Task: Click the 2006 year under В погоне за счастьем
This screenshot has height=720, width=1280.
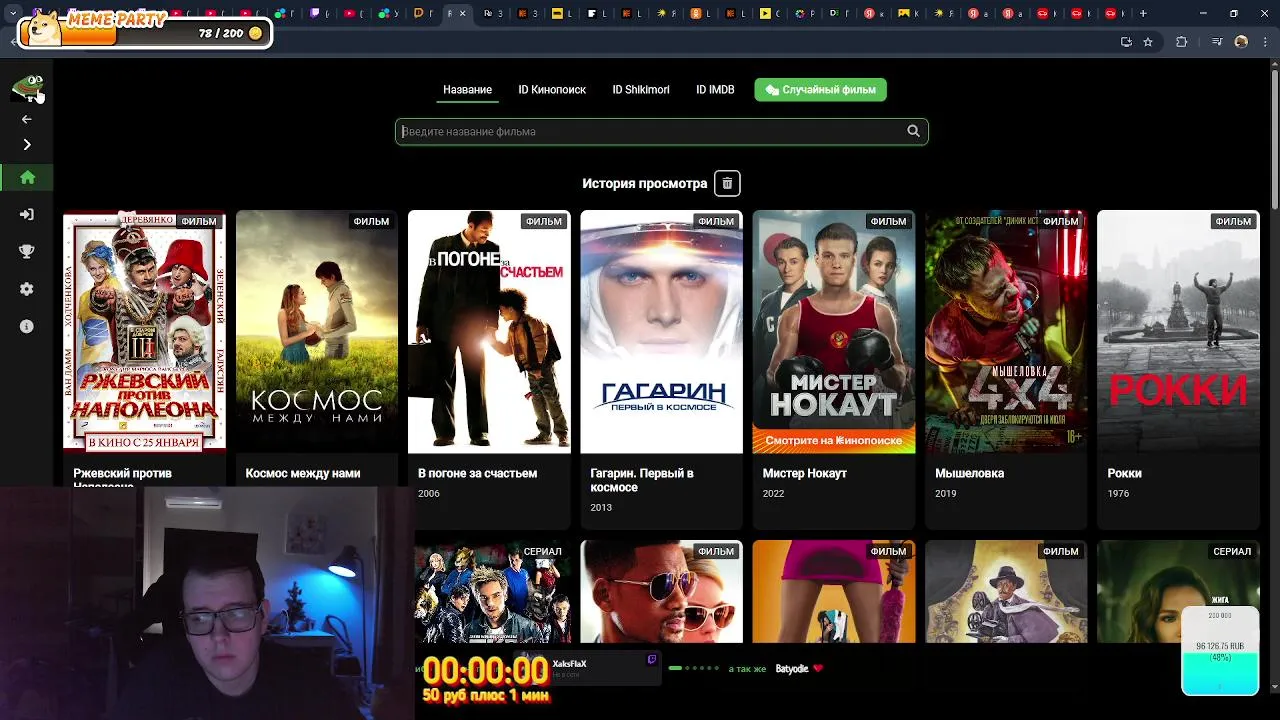Action: pyautogui.click(x=429, y=493)
